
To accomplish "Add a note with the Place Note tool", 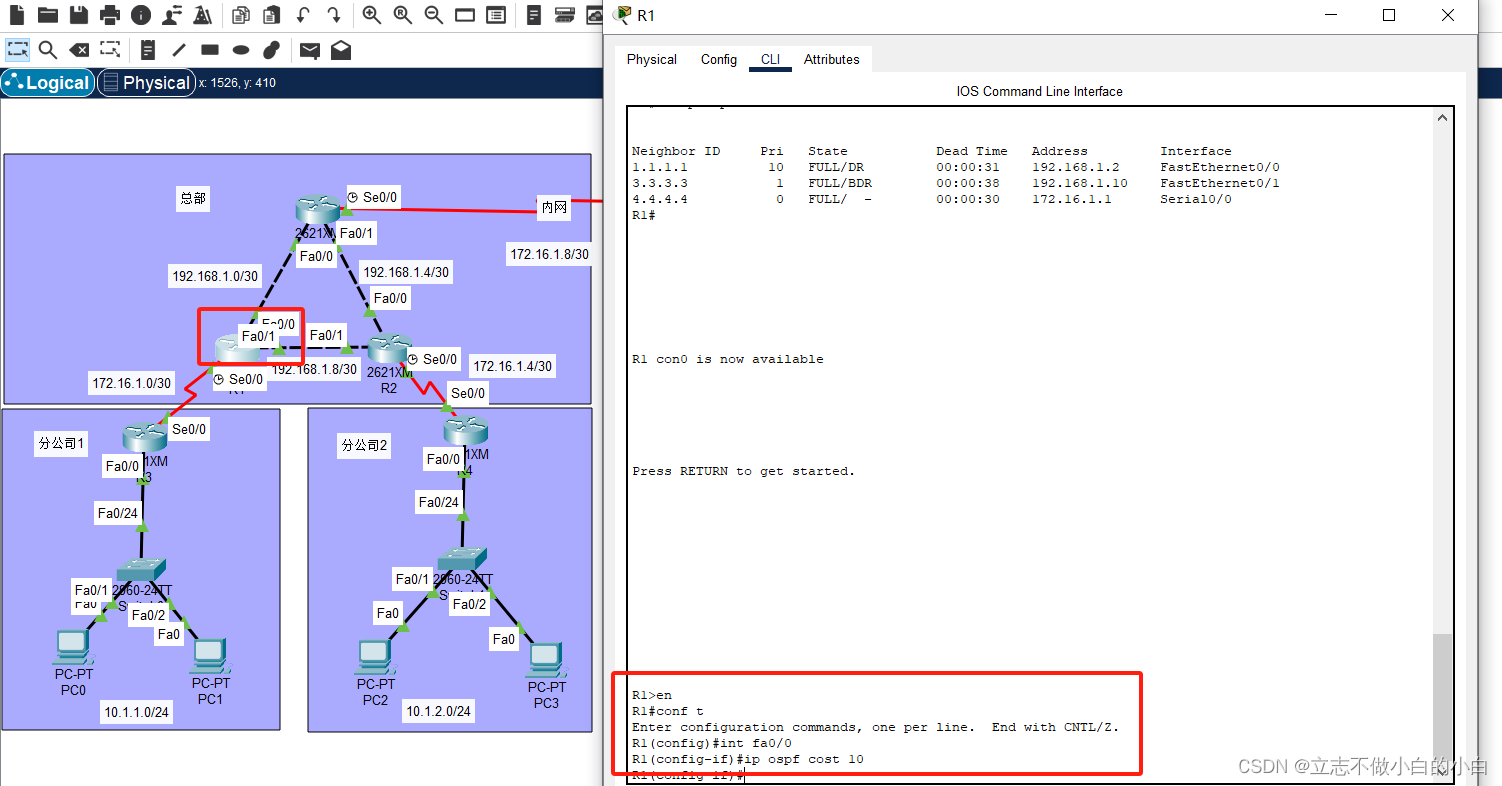I will pos(148,50).
